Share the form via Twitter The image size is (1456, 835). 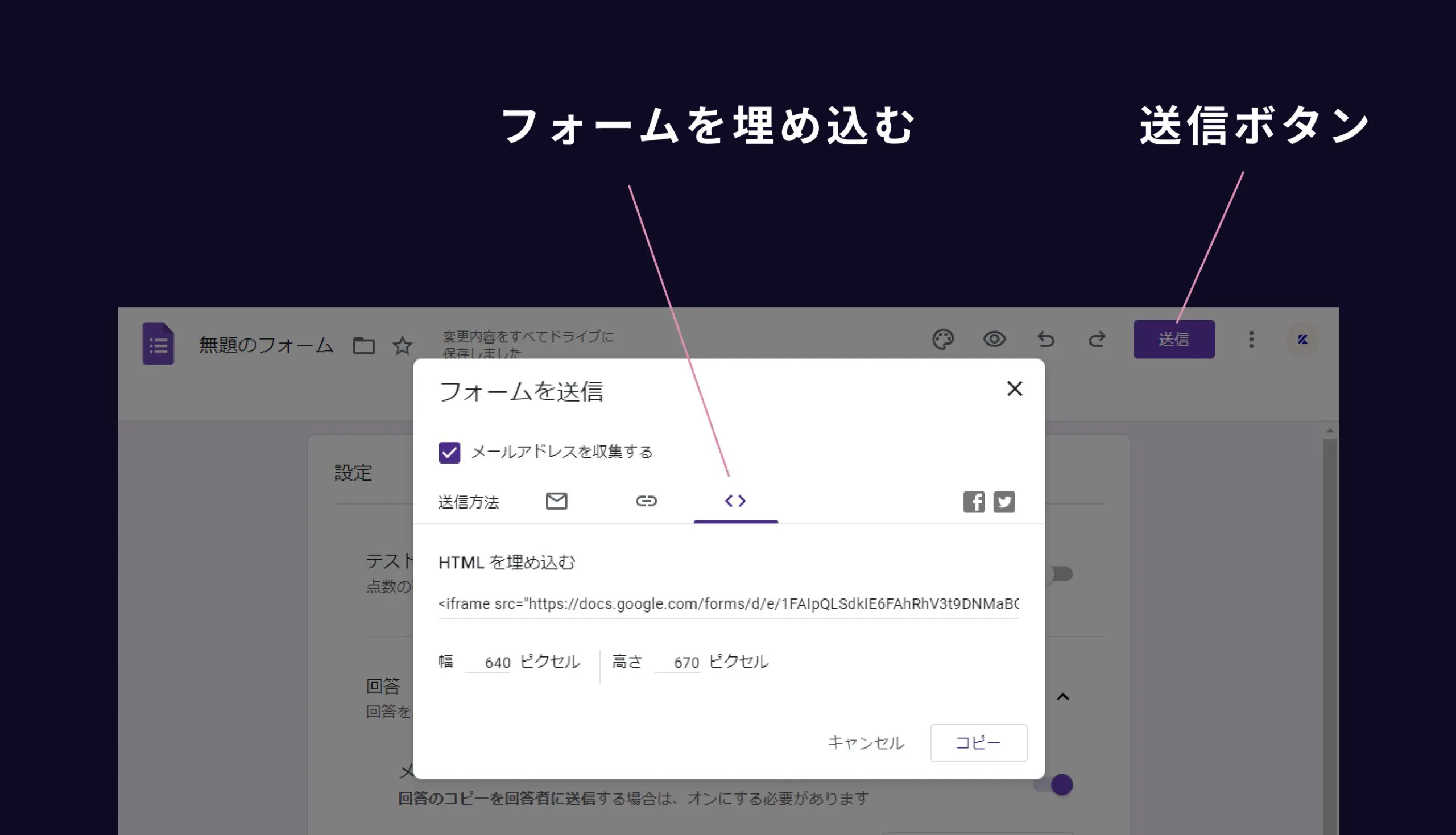(x=1004, y=502)
